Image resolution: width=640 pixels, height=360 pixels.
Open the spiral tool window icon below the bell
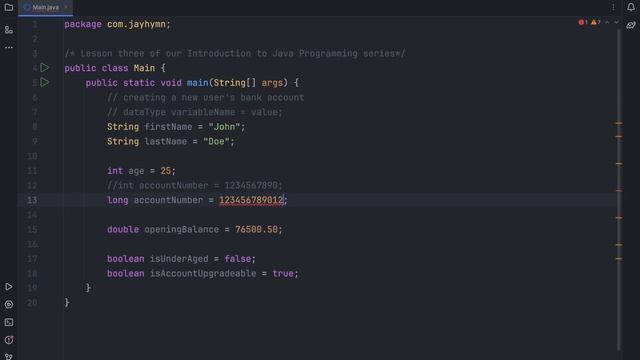click(x=631, y=25)
